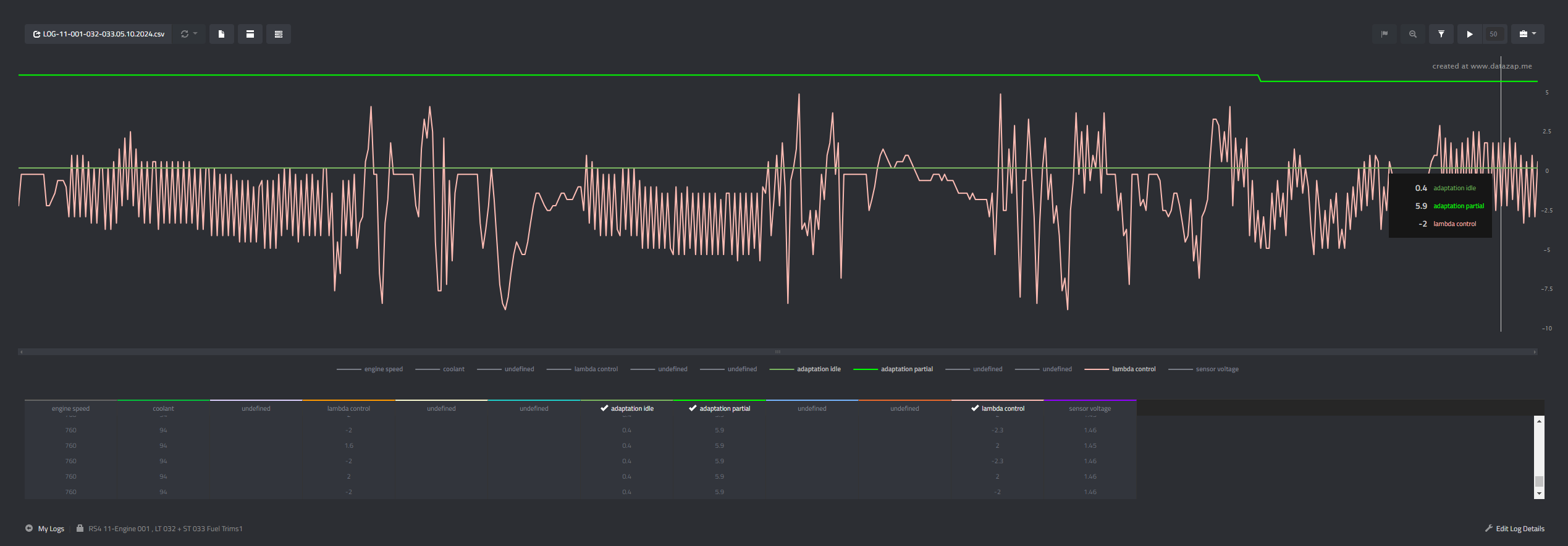Click the table scrollbar down arrow

coord(1539,494)
